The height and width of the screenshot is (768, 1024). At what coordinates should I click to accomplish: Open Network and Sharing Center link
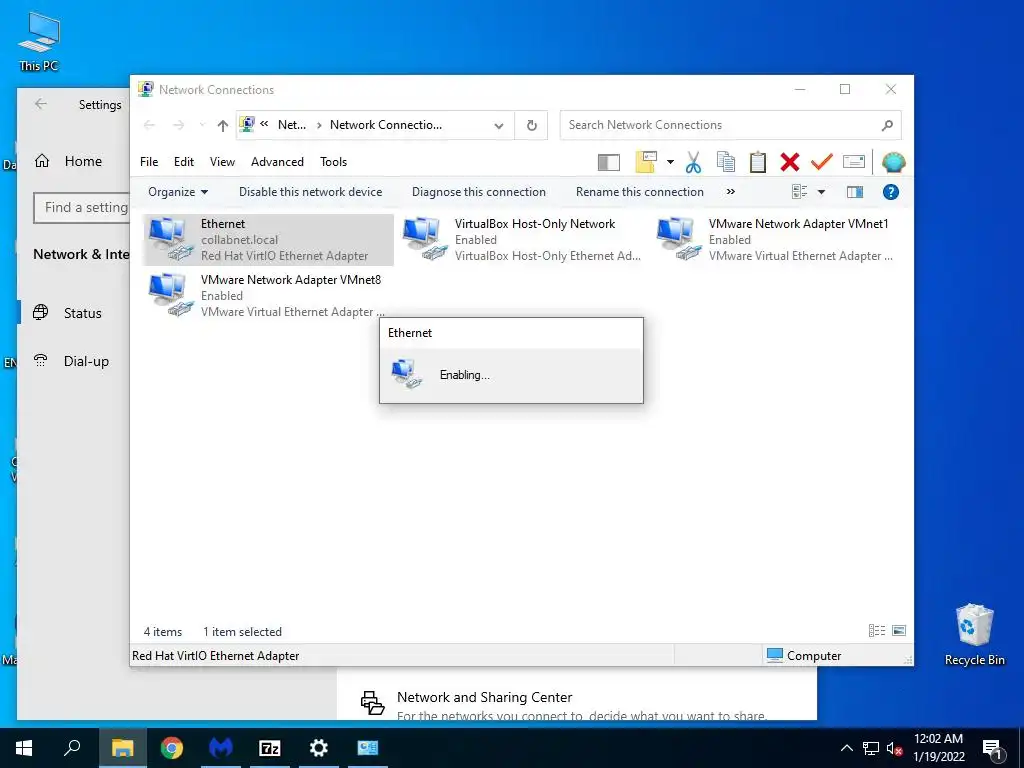coord(485,697)
